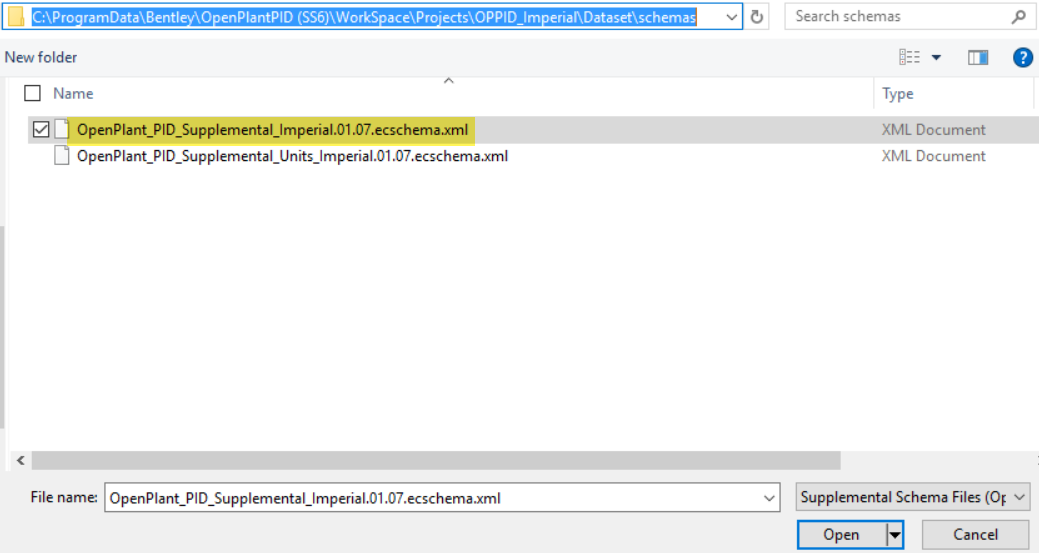The height and width of the screenshot is (553, 1039).
Task: Click the scroll-left arrow on horizontal scrollbar
Action: click(x=21, y=460)
